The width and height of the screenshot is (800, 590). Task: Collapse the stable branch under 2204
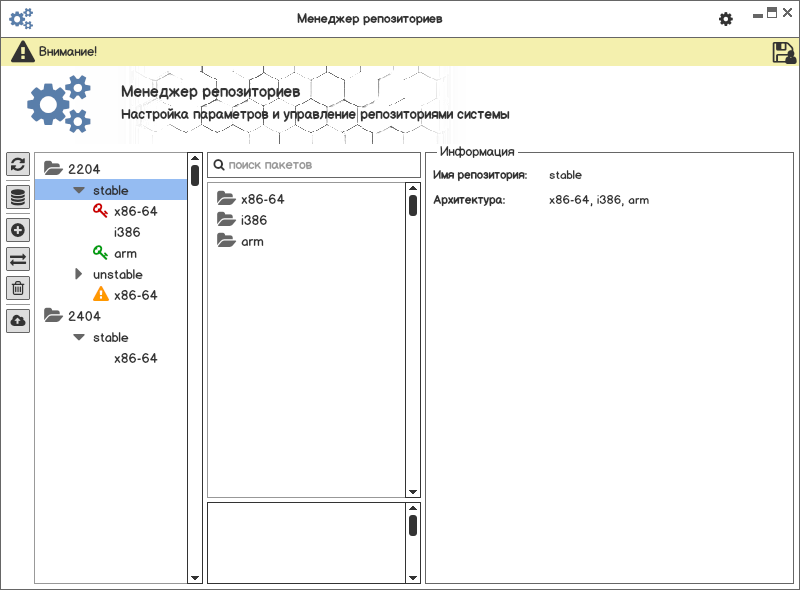tap(79, 190)
